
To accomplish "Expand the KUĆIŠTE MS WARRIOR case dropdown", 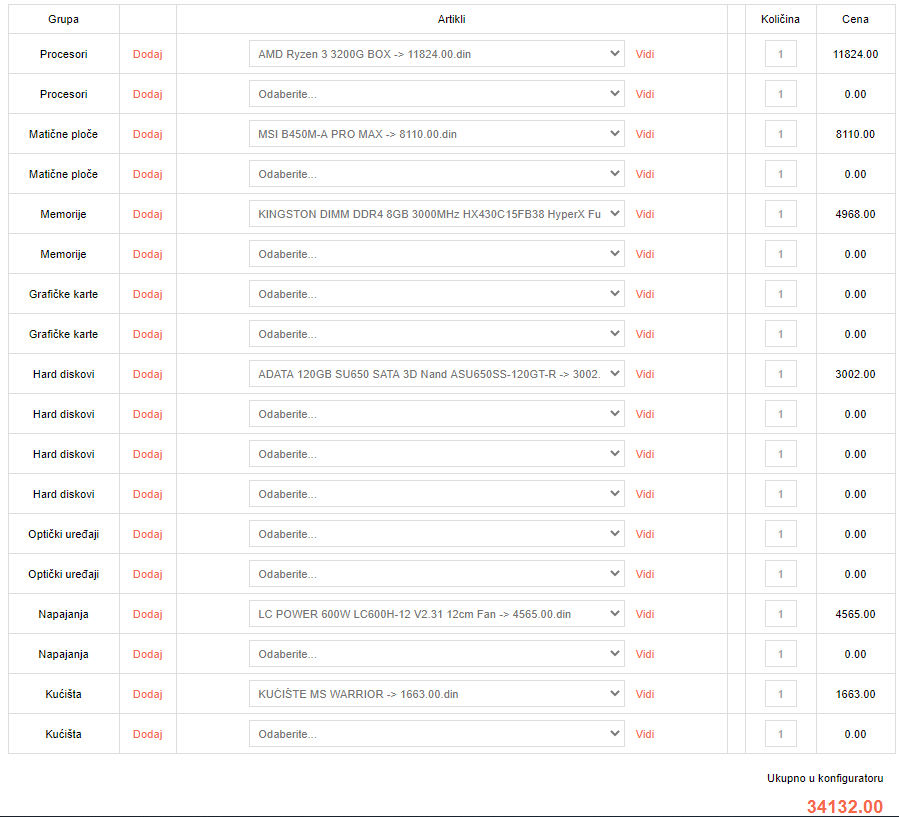I will [436, 694].
